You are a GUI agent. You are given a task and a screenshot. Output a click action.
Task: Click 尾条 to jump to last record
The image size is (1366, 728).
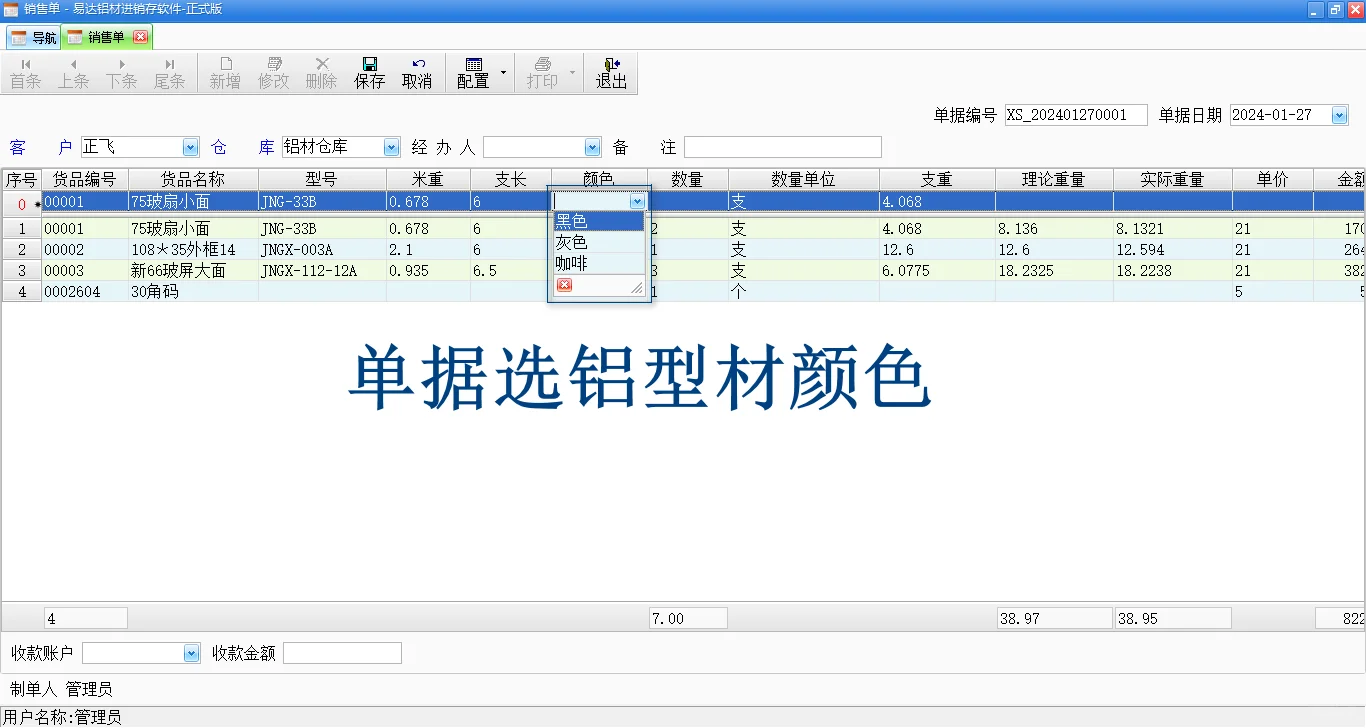tap(170, 72)
